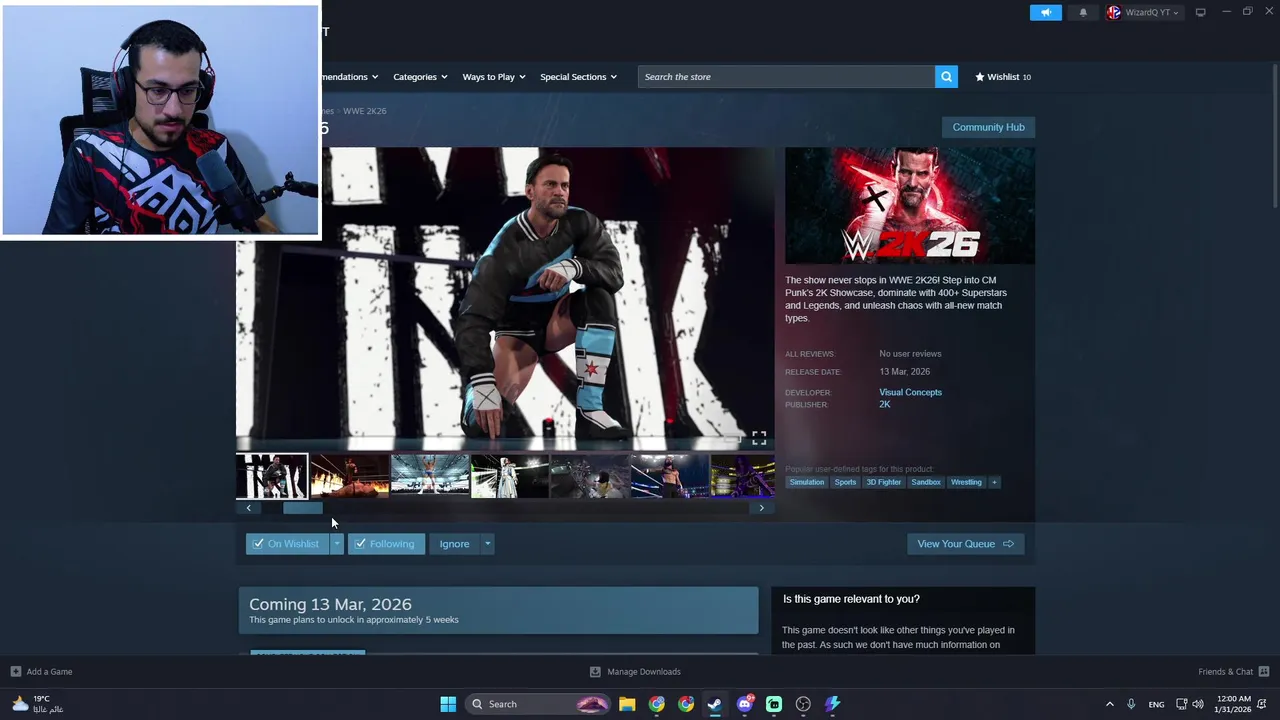Open the volume speaker tray icon
The height and width of the screenshot is (720, 1280).
coord(1198,704)
